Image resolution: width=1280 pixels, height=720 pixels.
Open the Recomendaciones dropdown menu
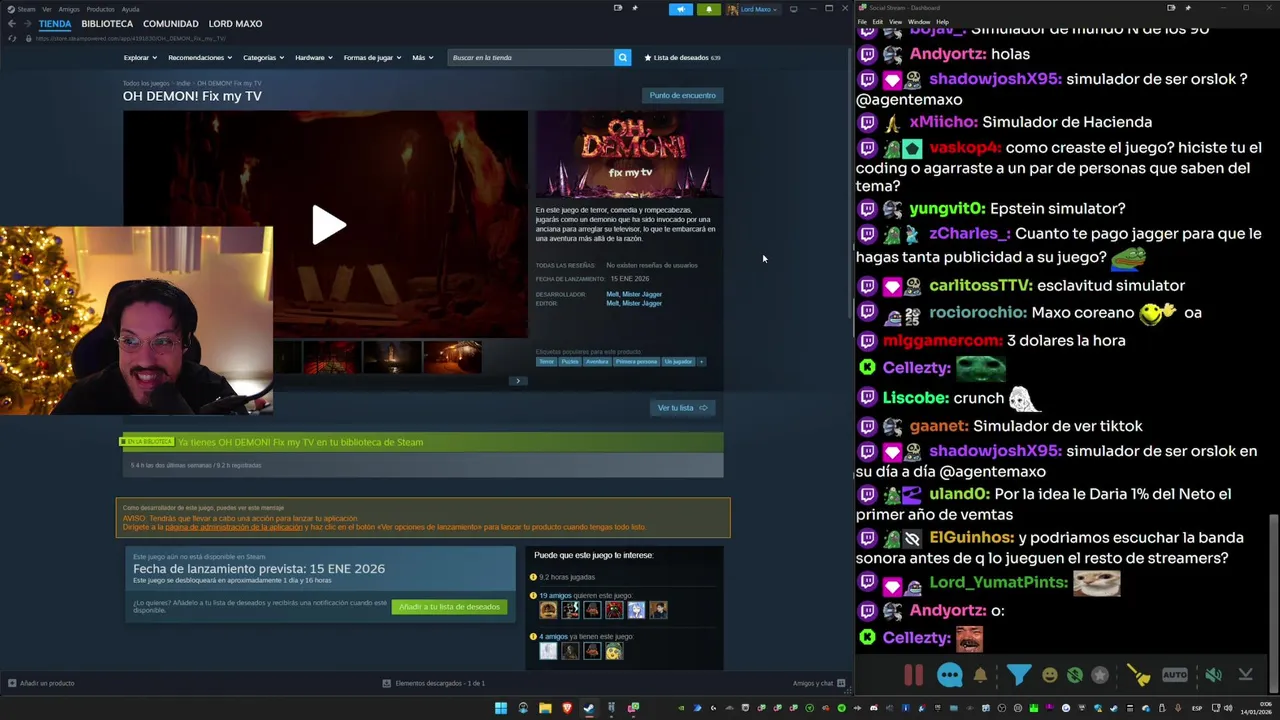coord(199,57)
